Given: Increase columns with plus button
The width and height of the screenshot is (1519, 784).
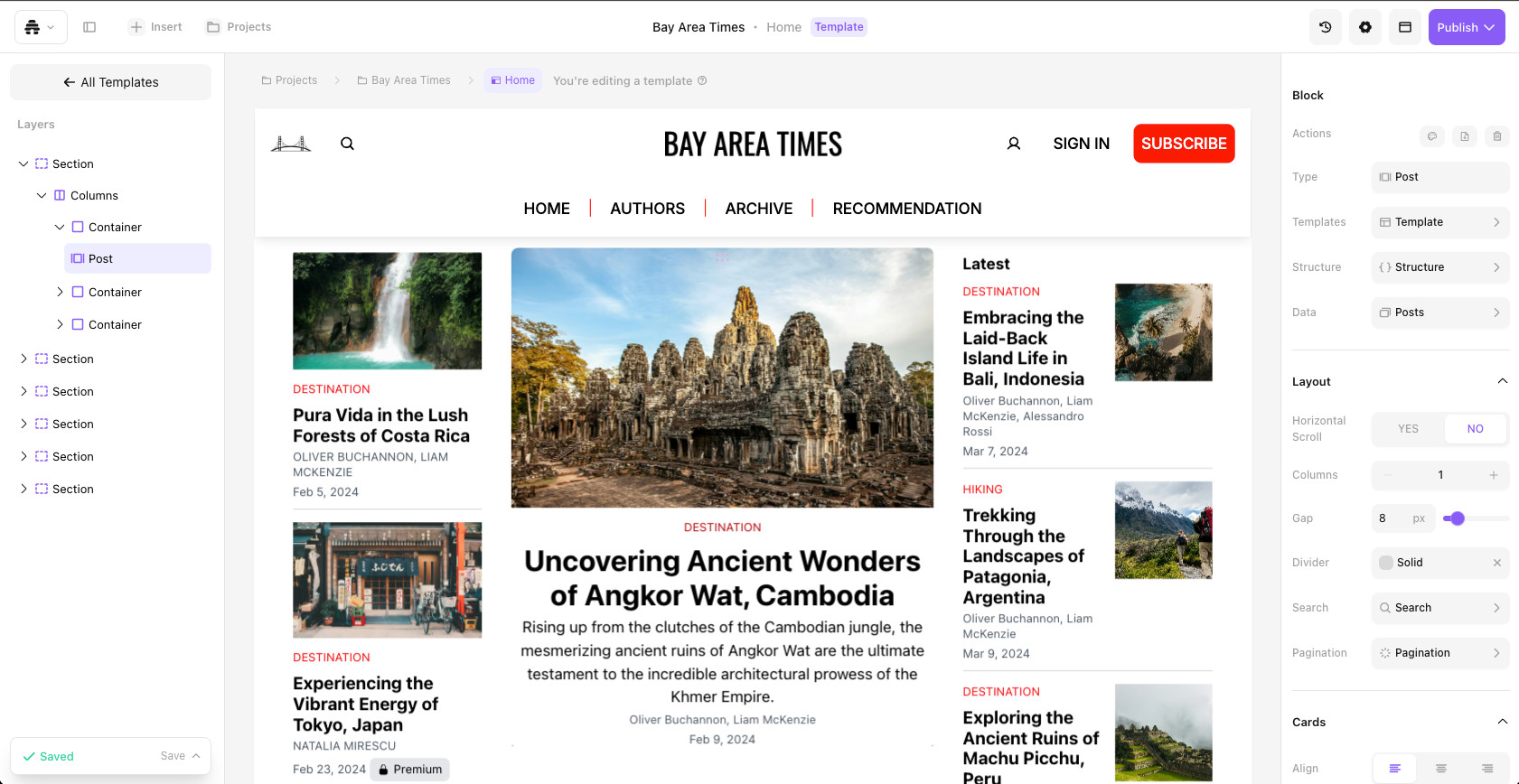Looking at the screenshot, I should [1494, 475].
